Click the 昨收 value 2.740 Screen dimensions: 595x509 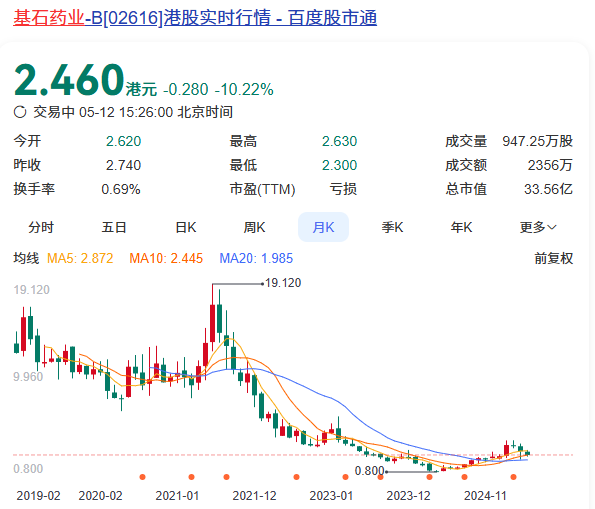pyautogui.click(x=123, y=165)
